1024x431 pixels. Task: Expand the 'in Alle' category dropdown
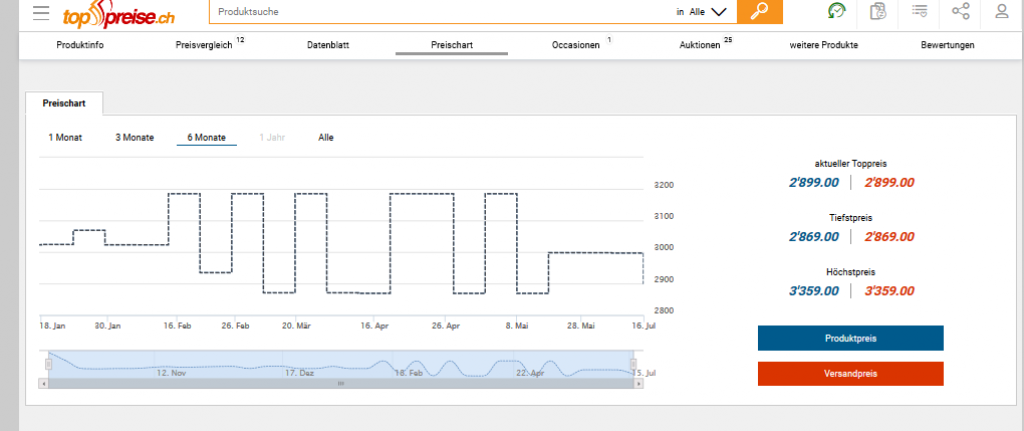pyautogui.click(x=717, y=12)
